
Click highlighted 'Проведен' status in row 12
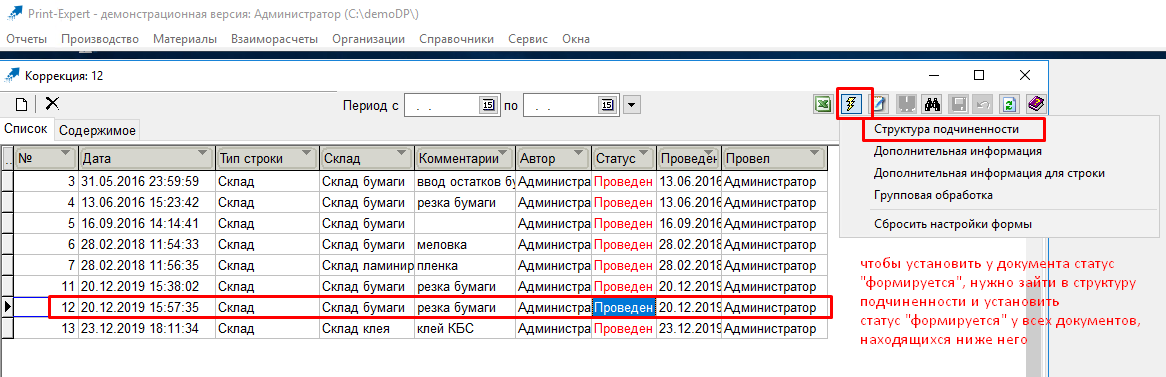coord(623,308)
